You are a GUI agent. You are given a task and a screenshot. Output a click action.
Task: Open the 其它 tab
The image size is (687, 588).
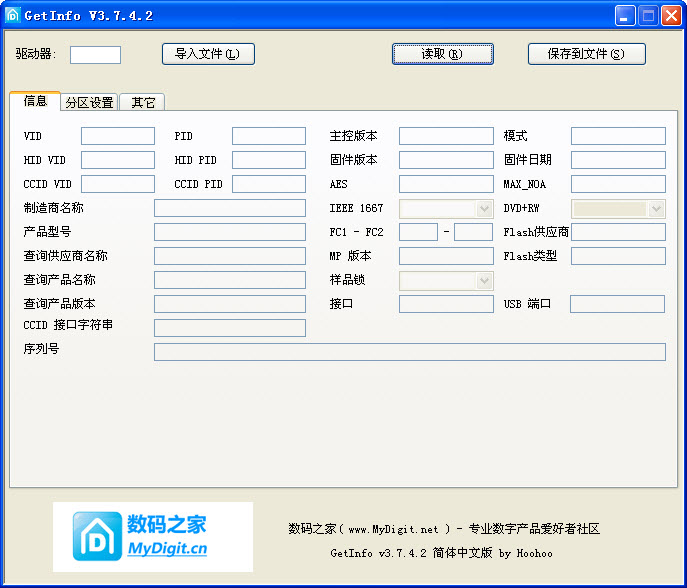(142, 102)
